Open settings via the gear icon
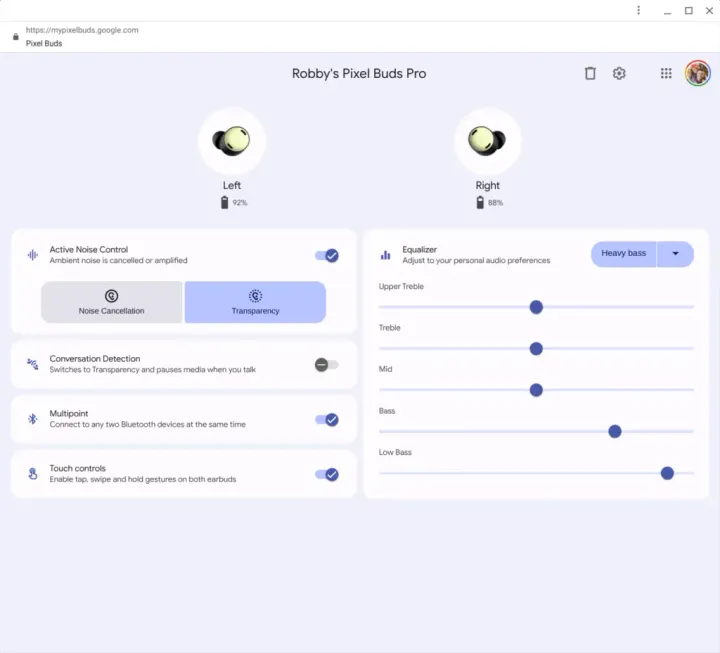720x653 pixels. [619, 73]
